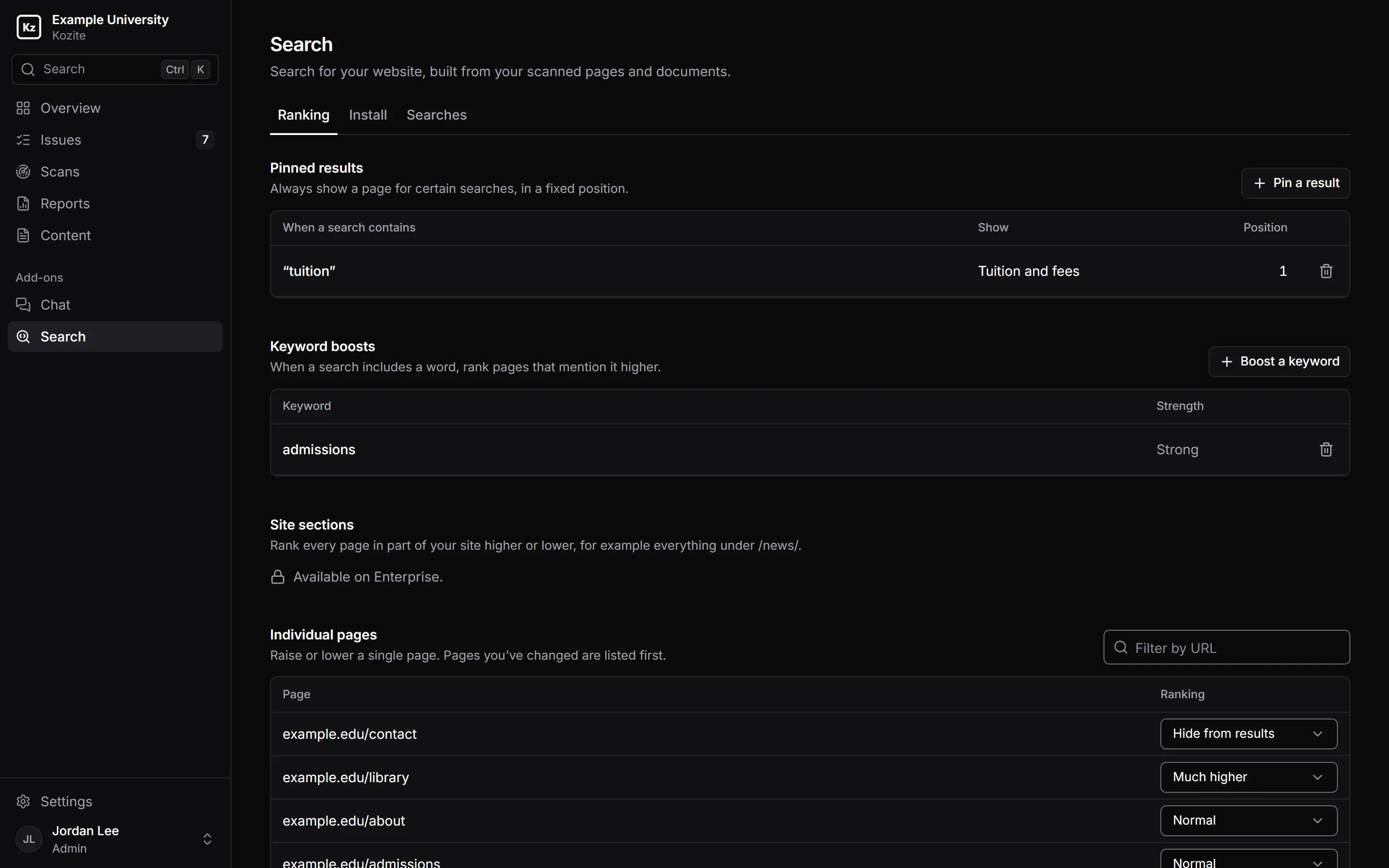
Task: Click the example.edu/library page row
Action: pyautogui.click(x=810, y=777)
